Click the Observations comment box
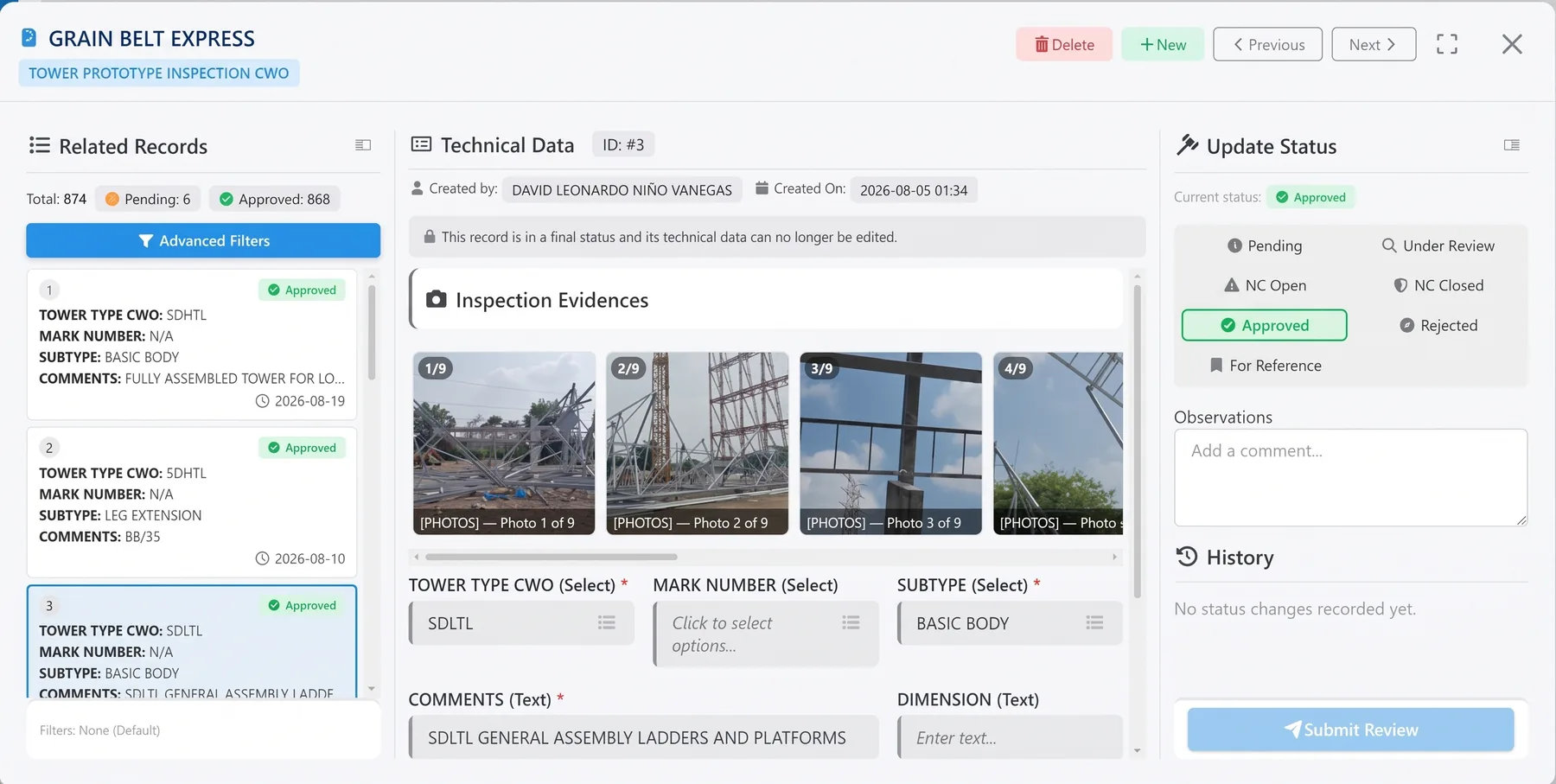The image size is (1556, 784). click(x=1350, y=477)
